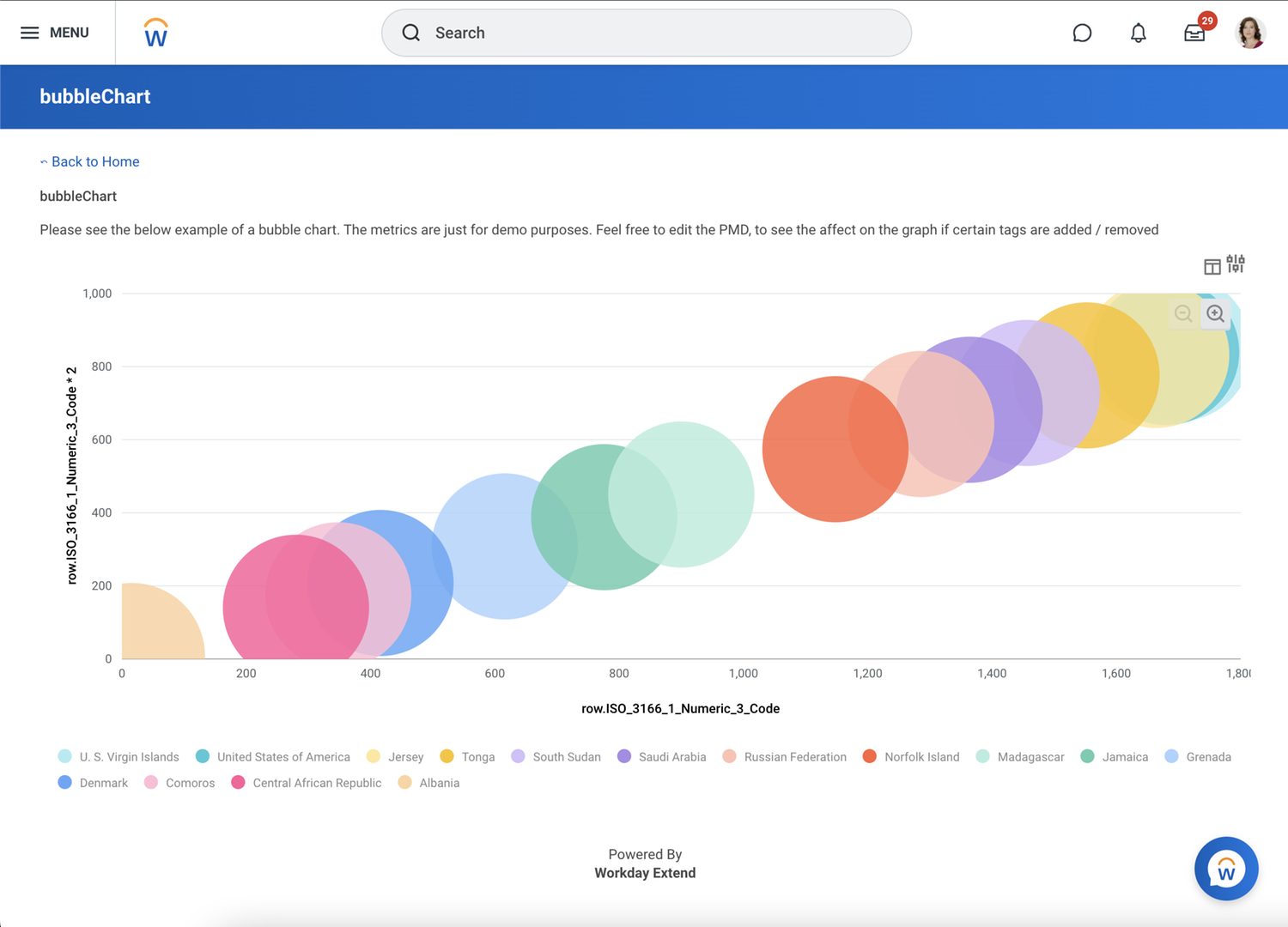Select the Central African Republic color dot
1288x927 pixels.
pyautogui.click(x=238, y=782)
